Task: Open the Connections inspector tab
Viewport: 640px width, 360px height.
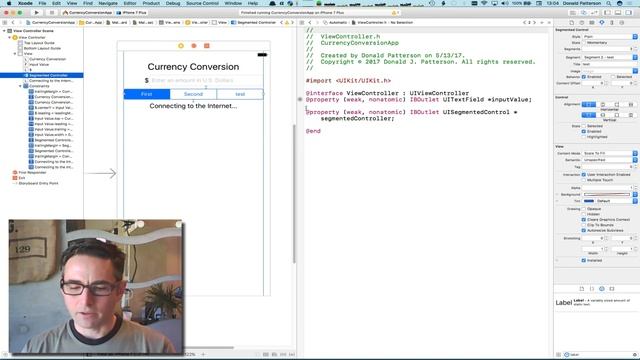Action: tap(622, 23)
